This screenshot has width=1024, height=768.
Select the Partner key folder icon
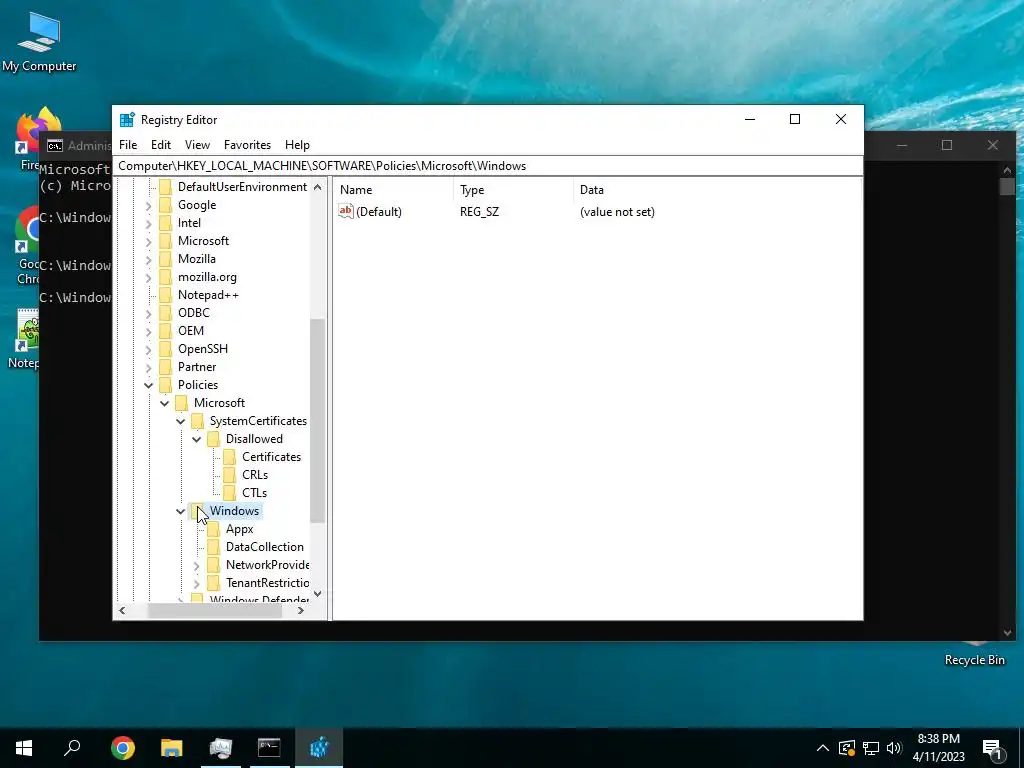coord(166,366)
